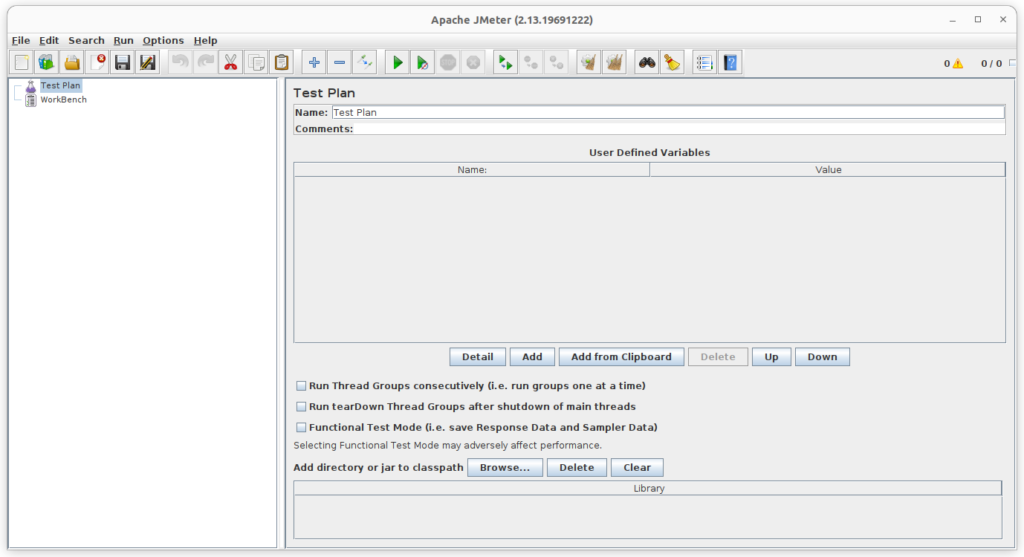Cut using the scissors icon

coord(231,63)
